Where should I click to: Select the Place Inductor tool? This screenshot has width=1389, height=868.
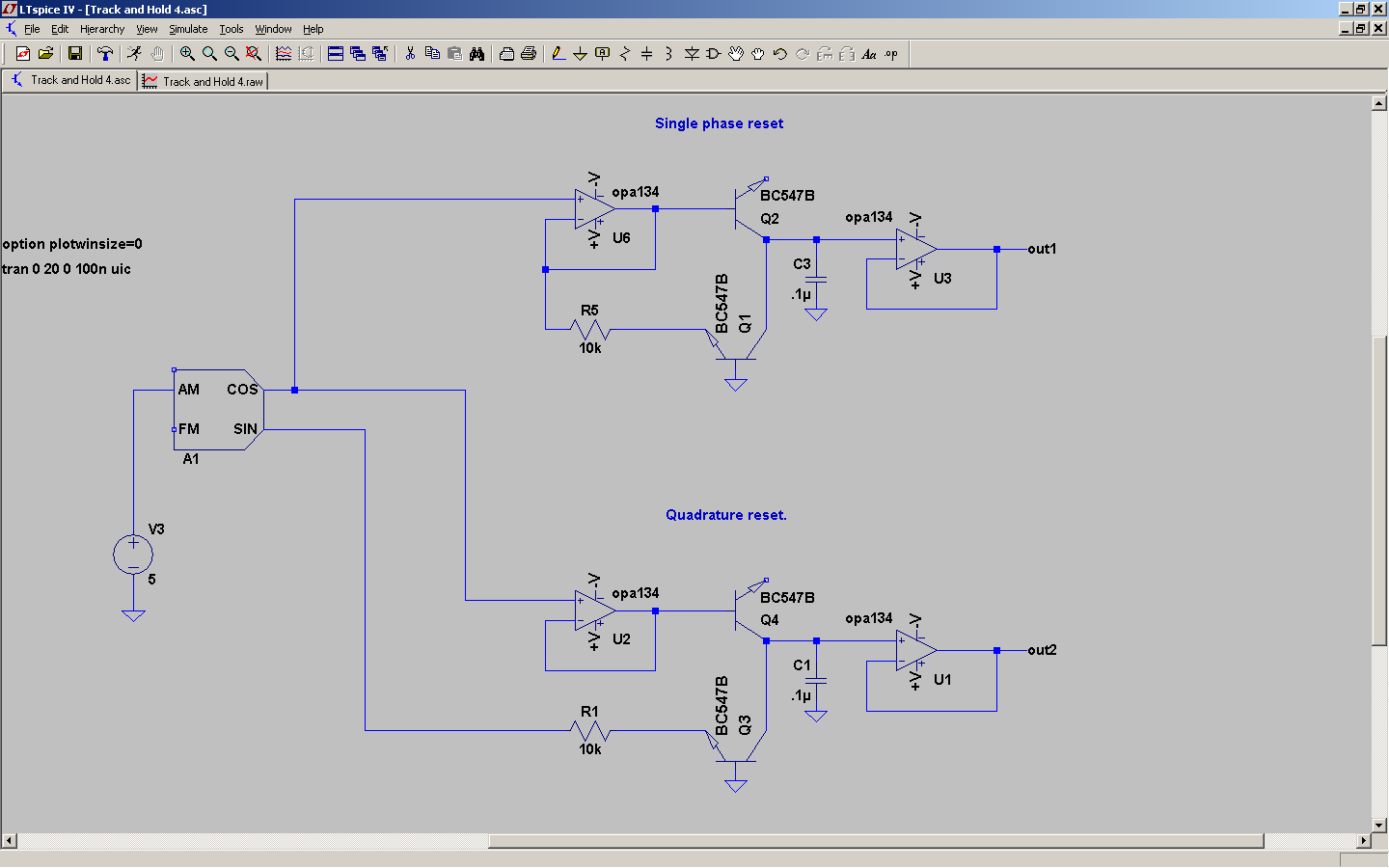pos(668,54)
